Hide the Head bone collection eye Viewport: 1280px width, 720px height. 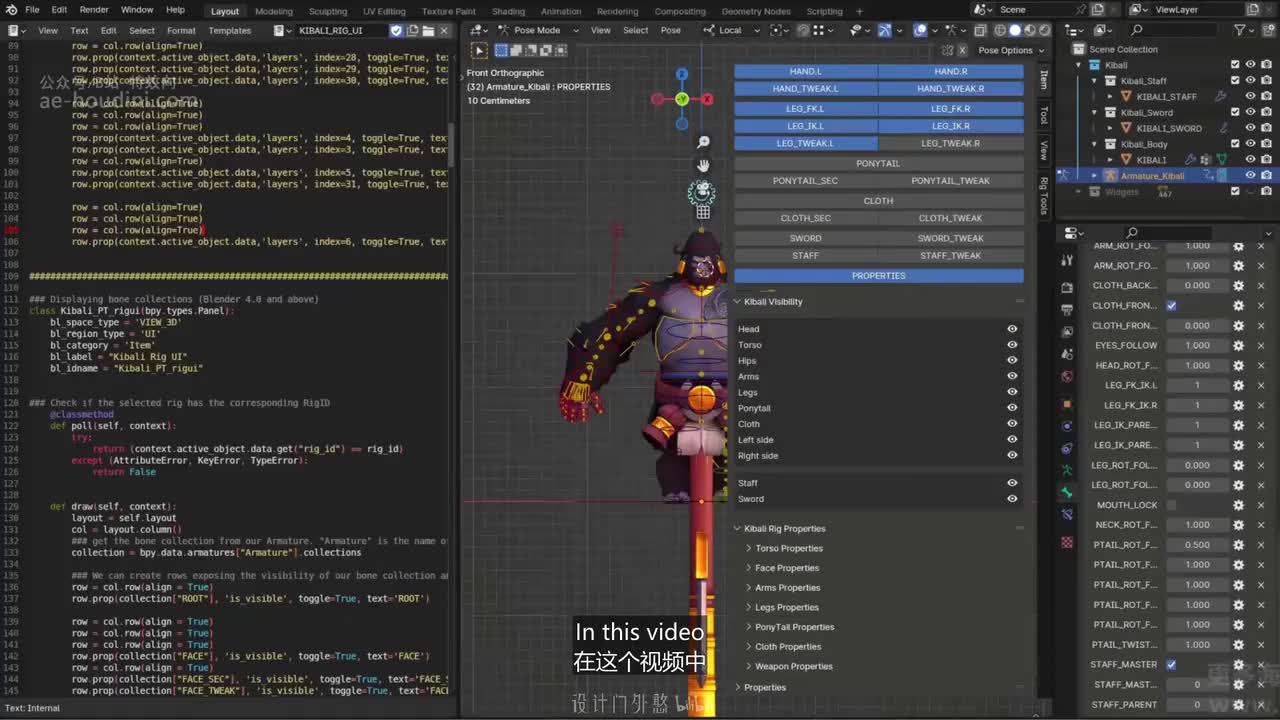pos(1012,329)
